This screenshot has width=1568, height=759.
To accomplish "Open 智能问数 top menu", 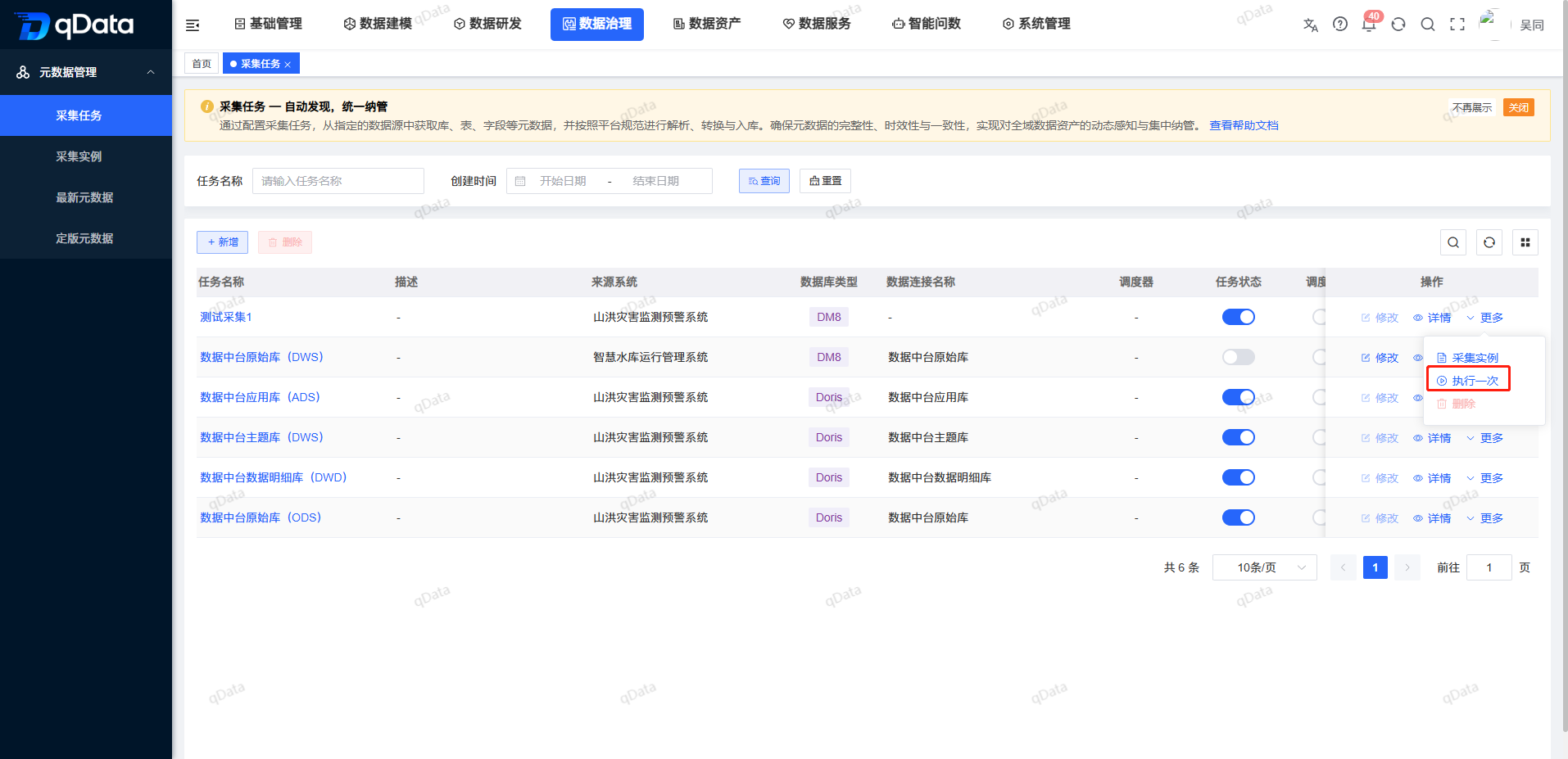I will pyautogui.click(x=927, y=24).
